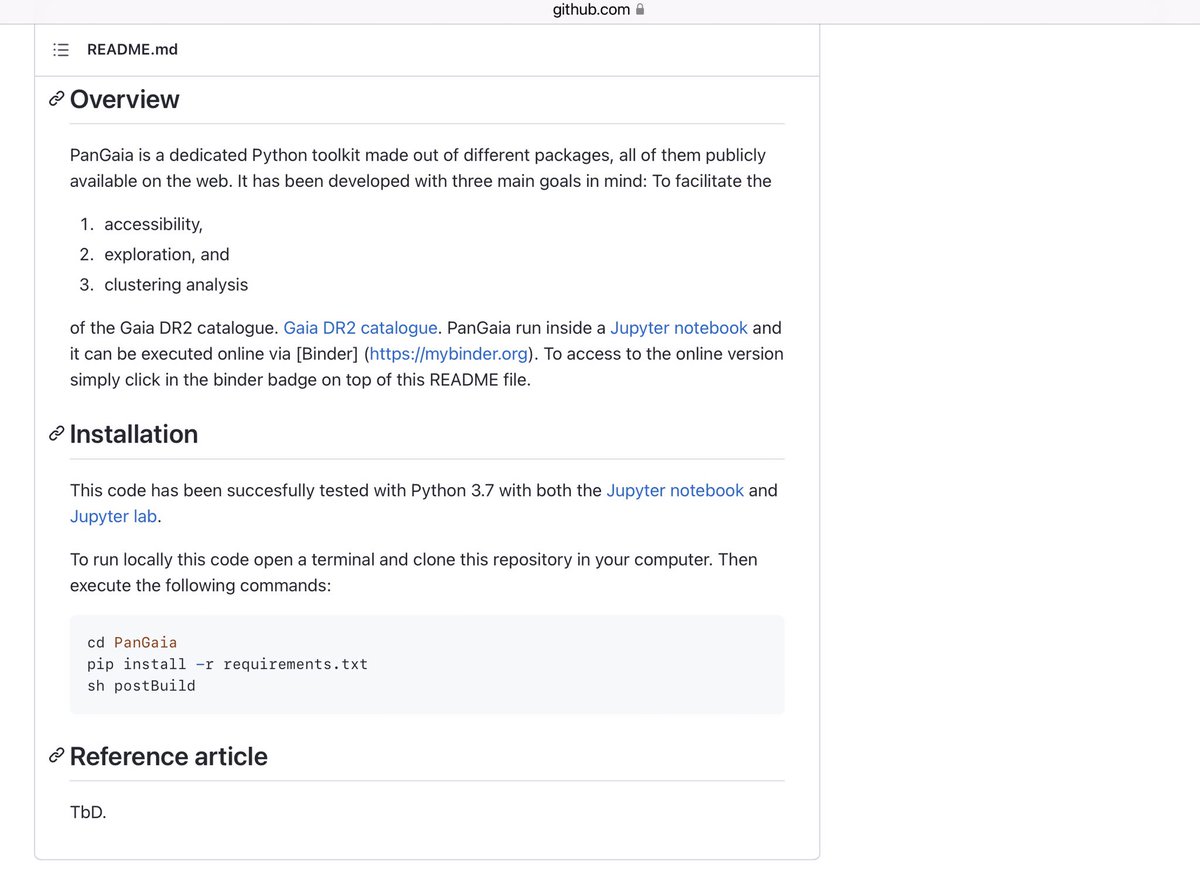Image resolution: width=1200 pixels, height=878 pixels.
Task: Click the 'cd PanGaia' code line
Action: [132, 642]
